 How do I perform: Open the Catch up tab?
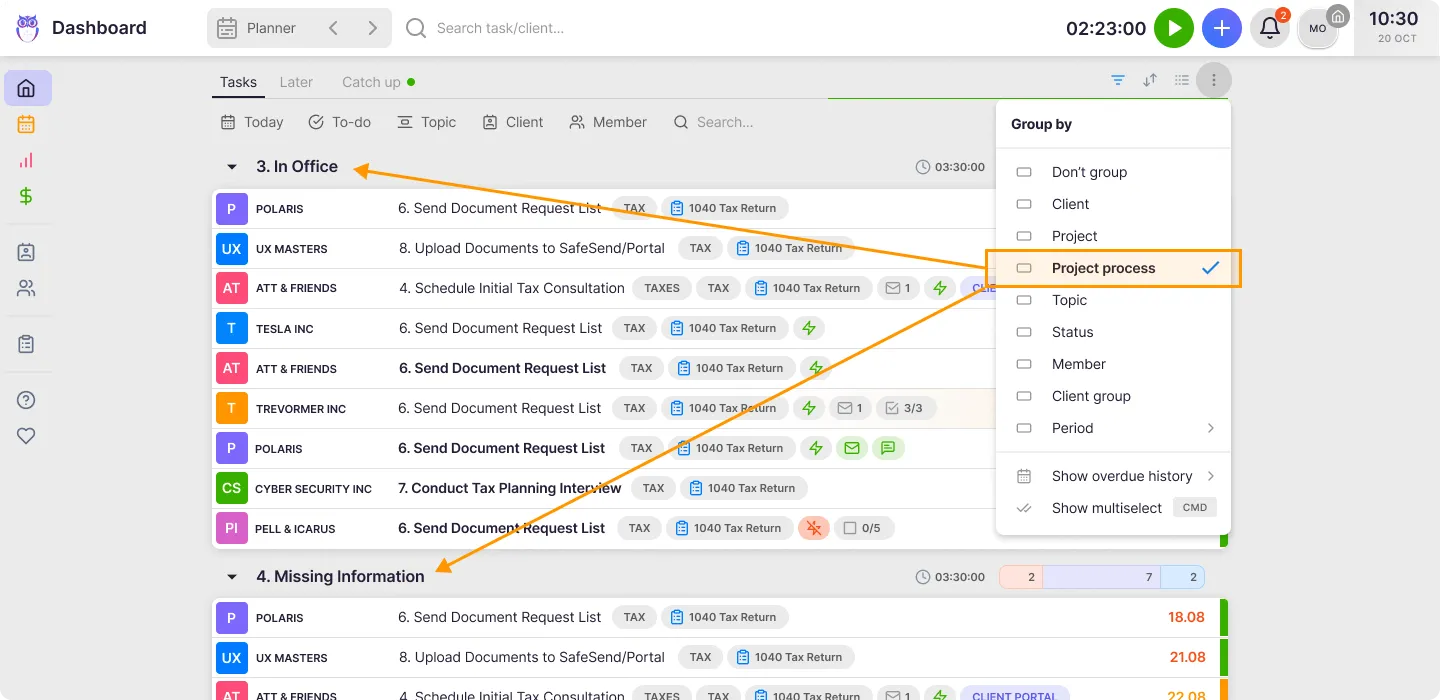tap(369, 82)
